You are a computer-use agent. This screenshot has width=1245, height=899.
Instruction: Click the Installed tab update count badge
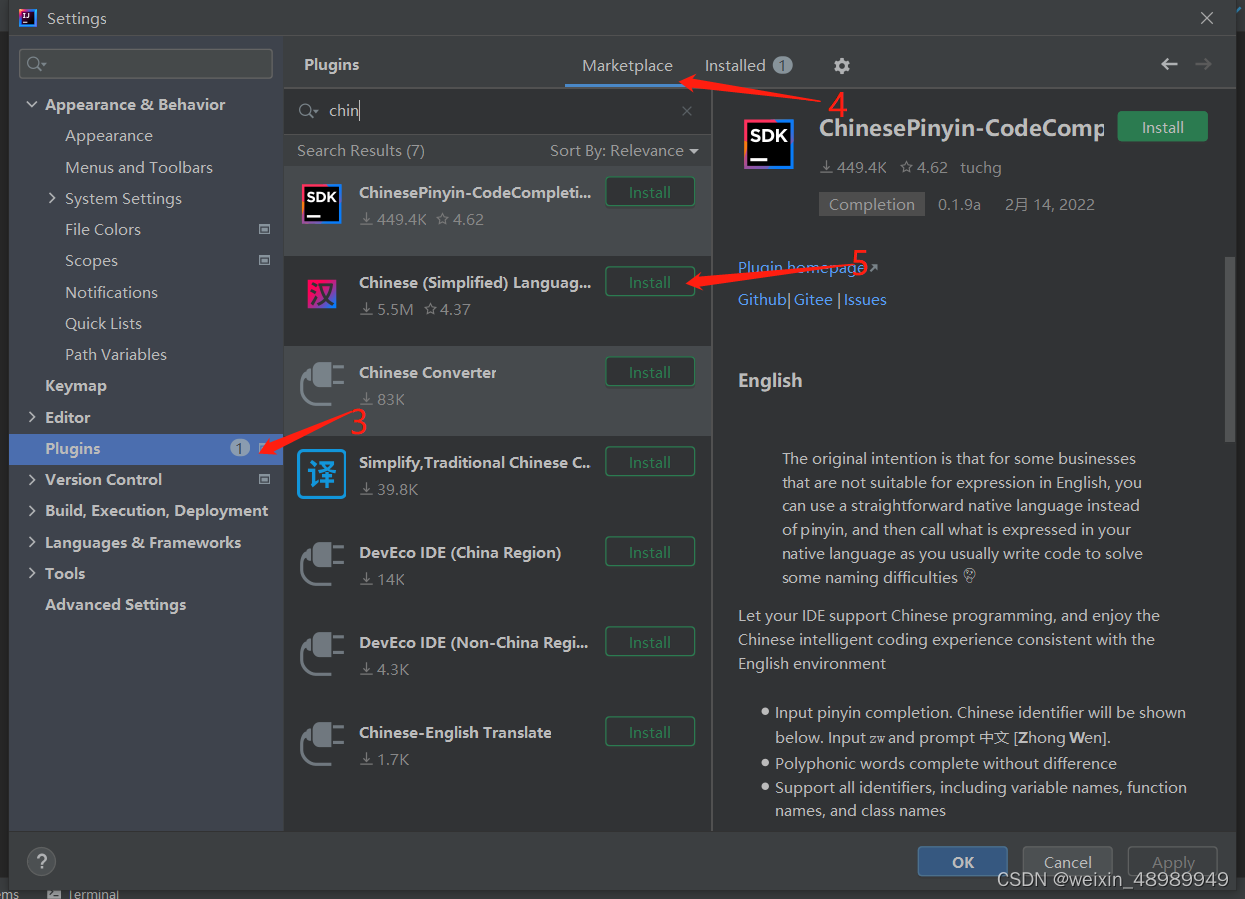pyautogui.click(x=783, y=65)
